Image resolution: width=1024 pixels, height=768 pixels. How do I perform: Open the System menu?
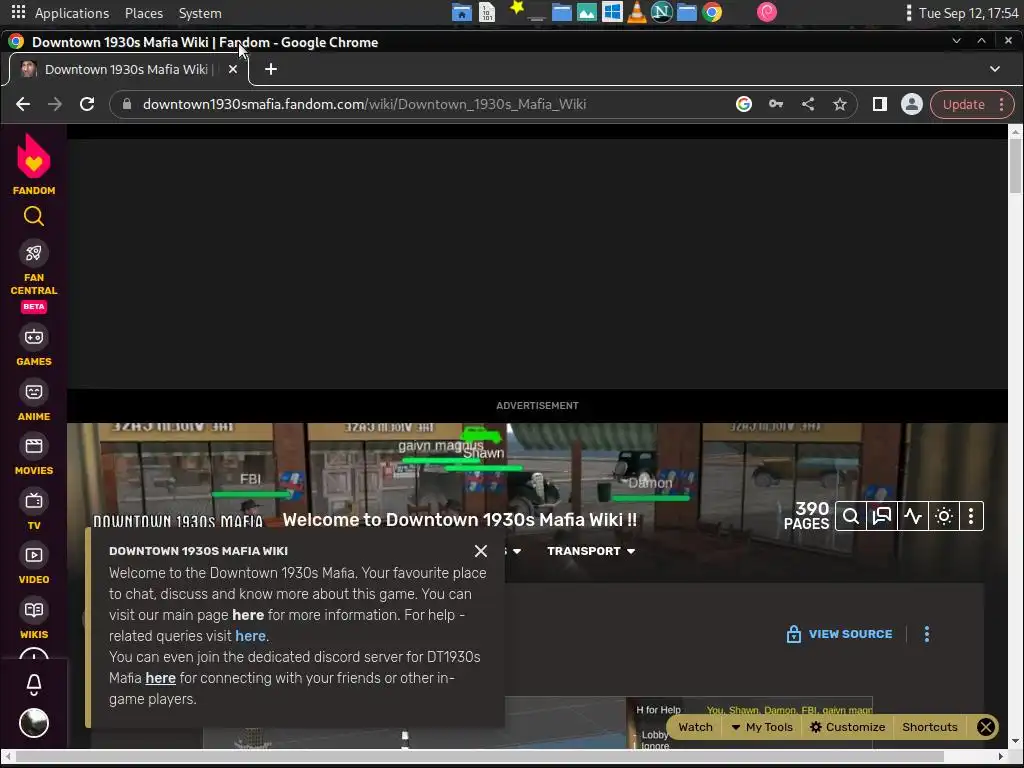coord(200,13)
